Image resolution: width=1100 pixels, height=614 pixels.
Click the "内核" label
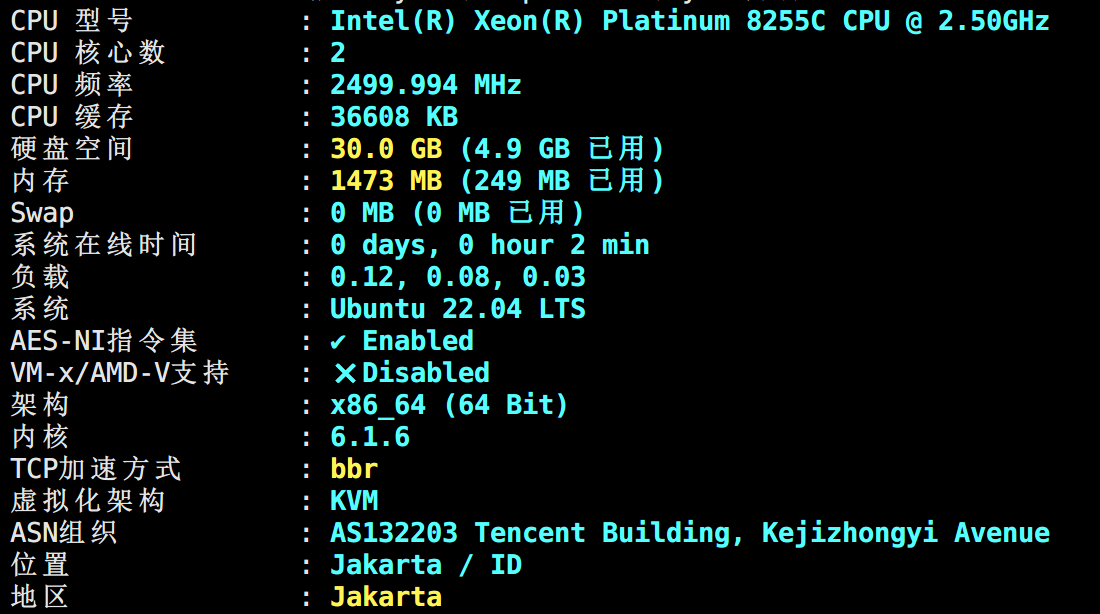click(40, 437)
